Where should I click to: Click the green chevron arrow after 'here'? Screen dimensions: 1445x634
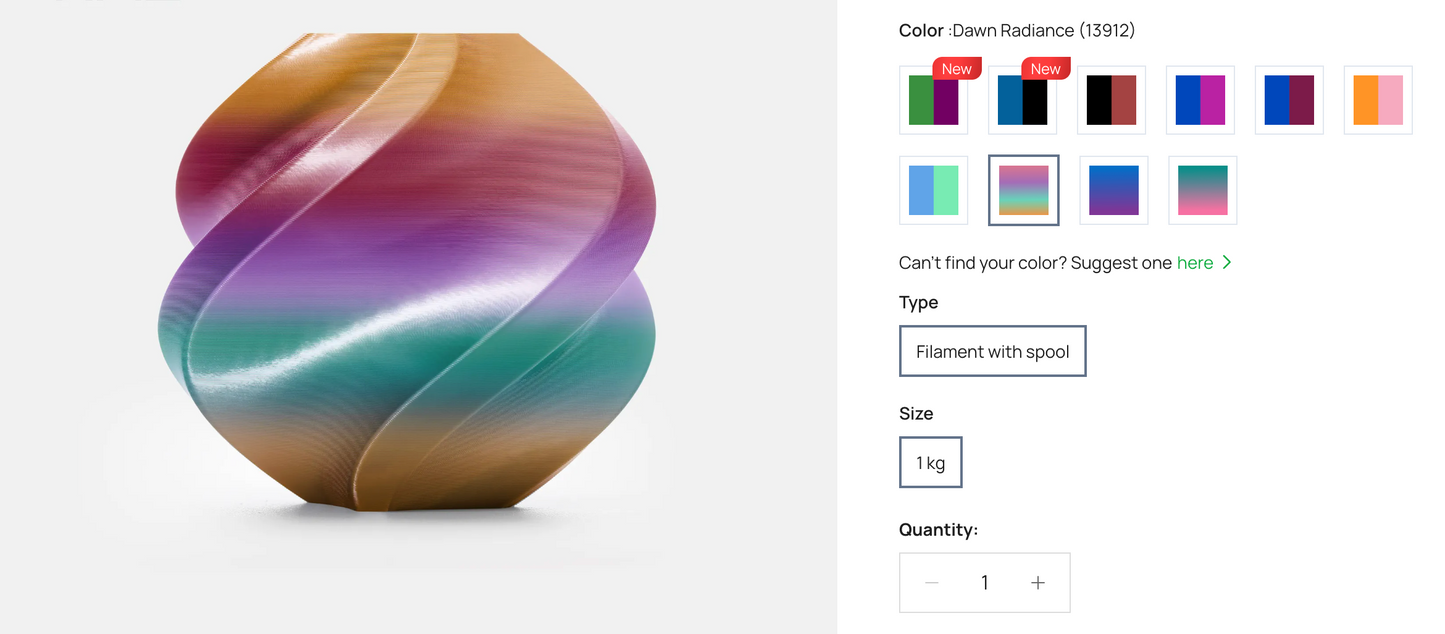[1227, 263]
